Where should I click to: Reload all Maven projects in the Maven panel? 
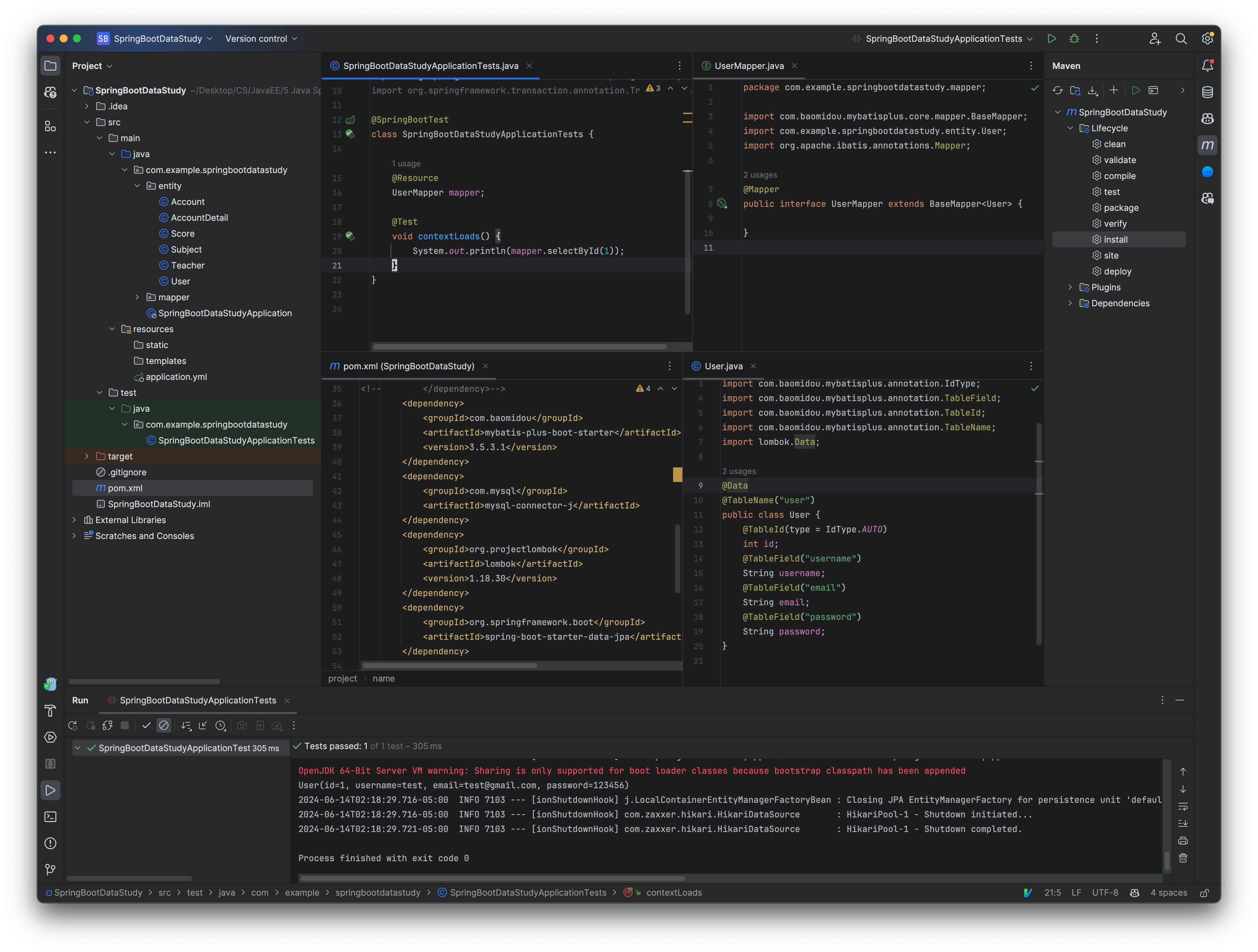click(x=1057, y=90)
